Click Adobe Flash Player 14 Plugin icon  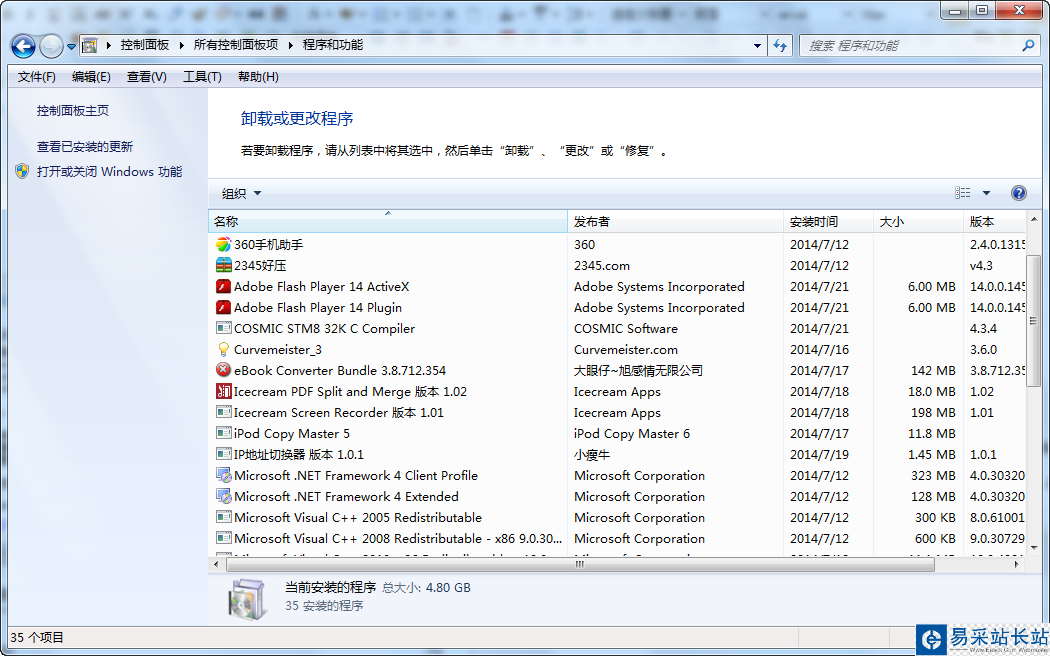pos(224,308)
